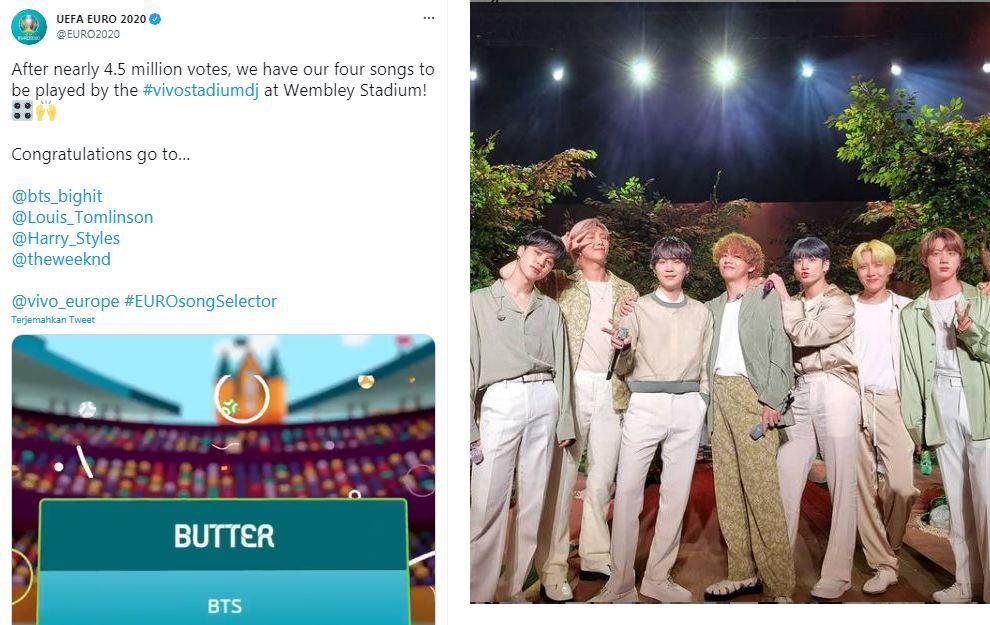Click the raised hands emoji
Image resolution: width=990 pixels, height=625 pixels.
[x=45, y=112]
